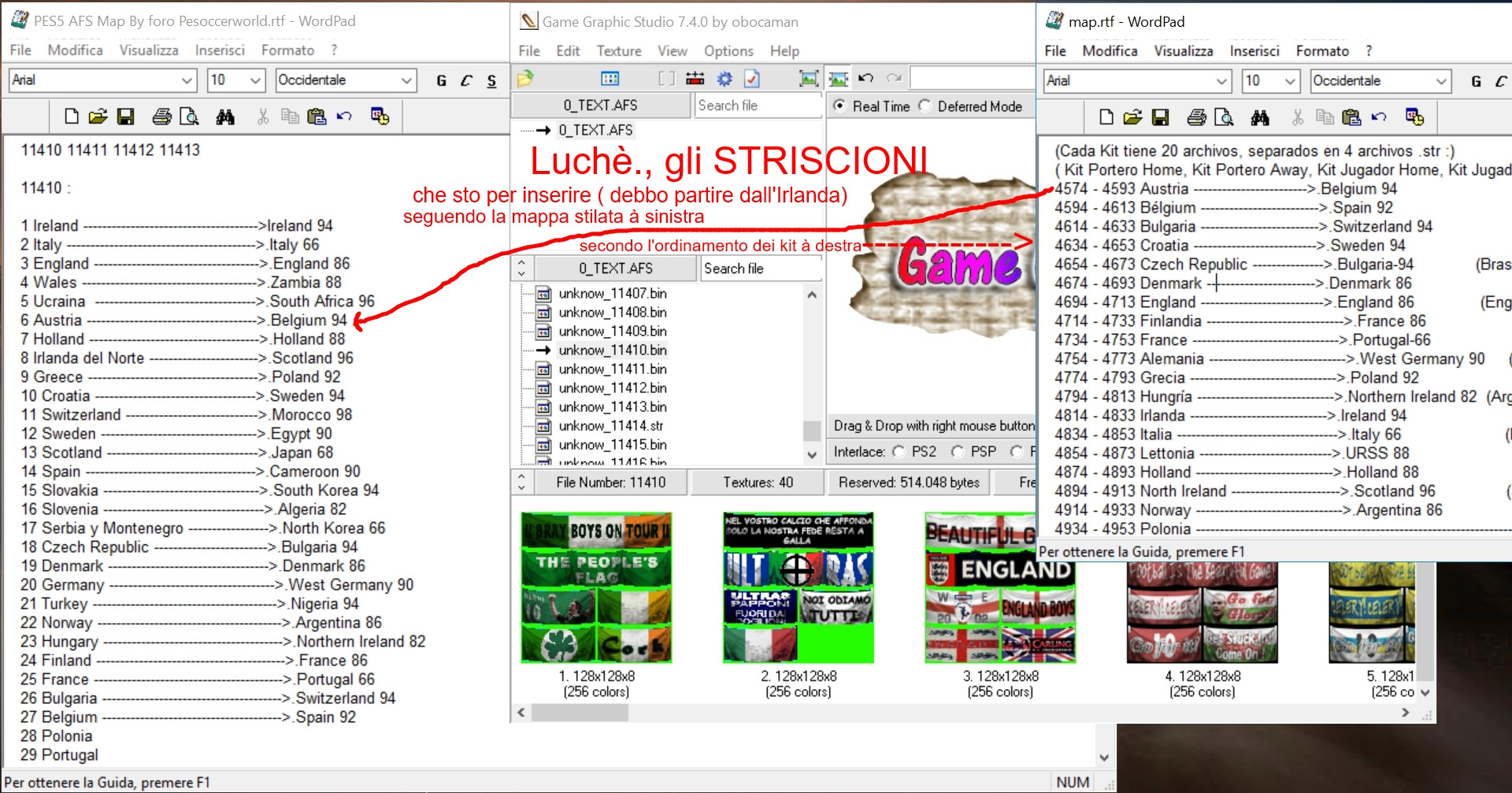Click open-folder icon in Game Graphic Studio toolbar
This screenshot has height=793, width=1512.
point(525,78)
